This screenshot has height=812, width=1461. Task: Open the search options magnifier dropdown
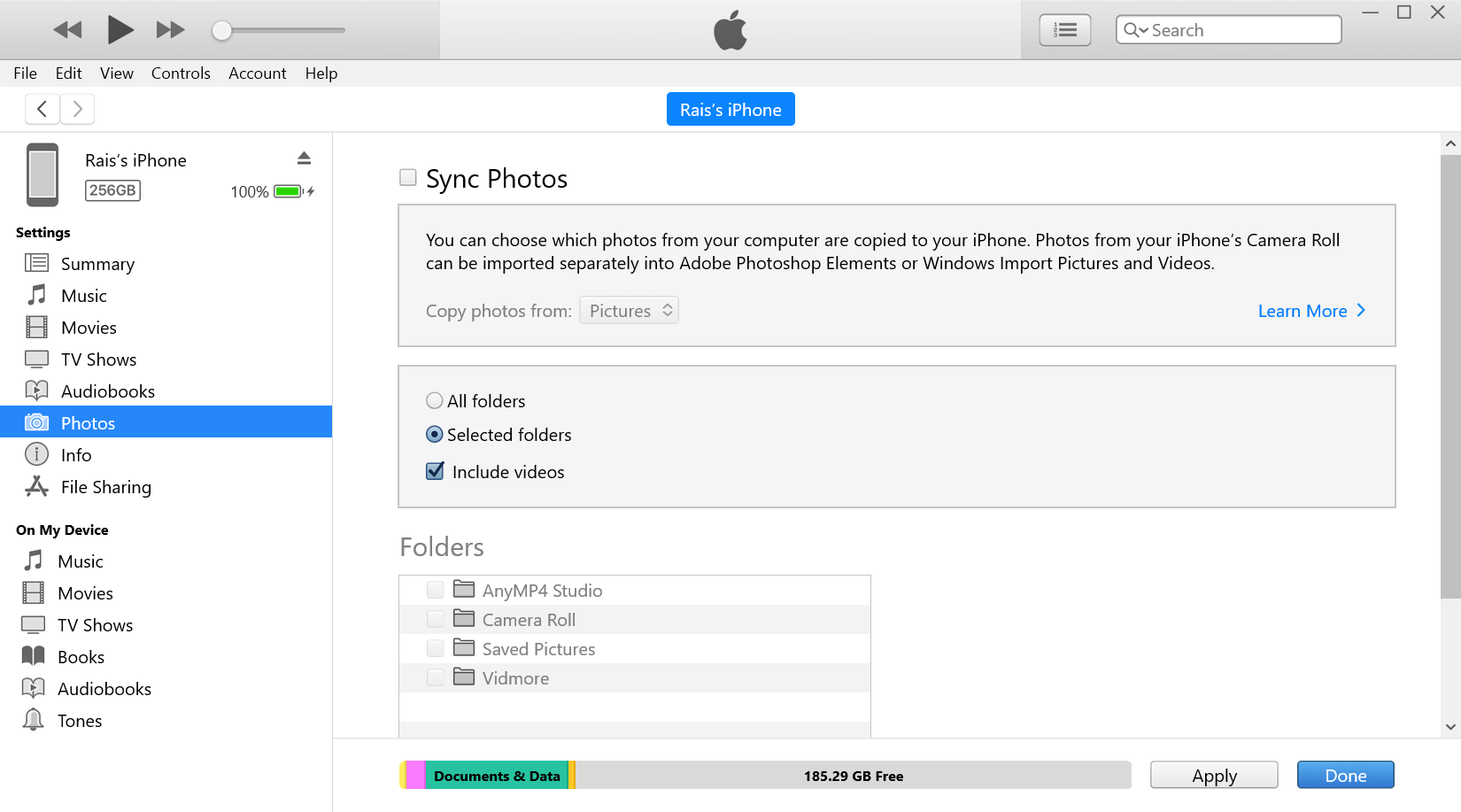coord(1135,30)
